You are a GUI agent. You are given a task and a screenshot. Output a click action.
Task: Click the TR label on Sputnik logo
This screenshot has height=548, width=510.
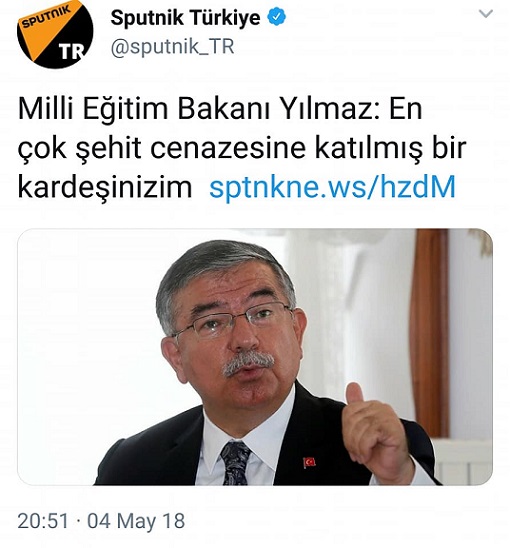72,52
